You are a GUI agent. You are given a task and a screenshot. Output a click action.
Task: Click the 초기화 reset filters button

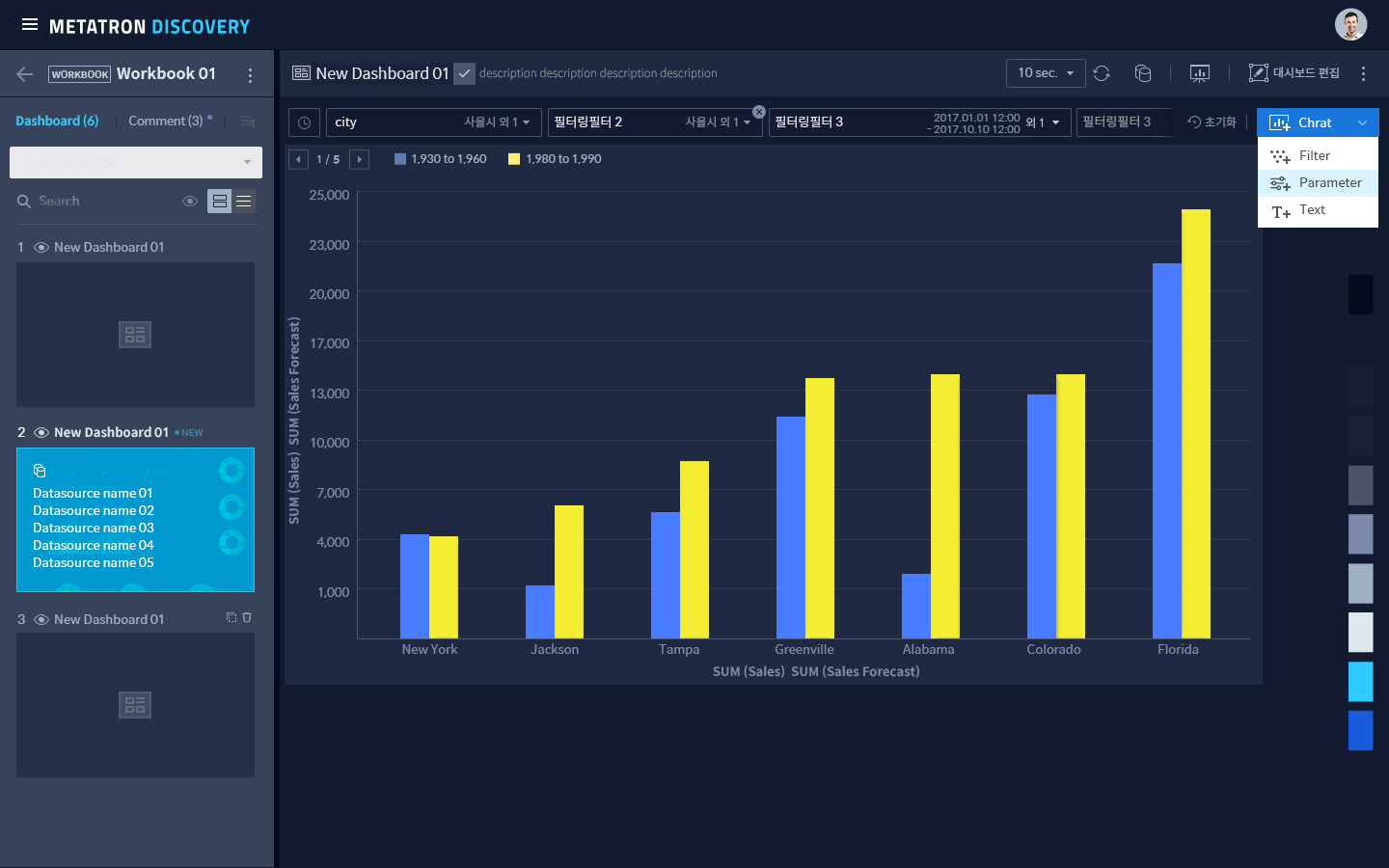point(1212,122)
